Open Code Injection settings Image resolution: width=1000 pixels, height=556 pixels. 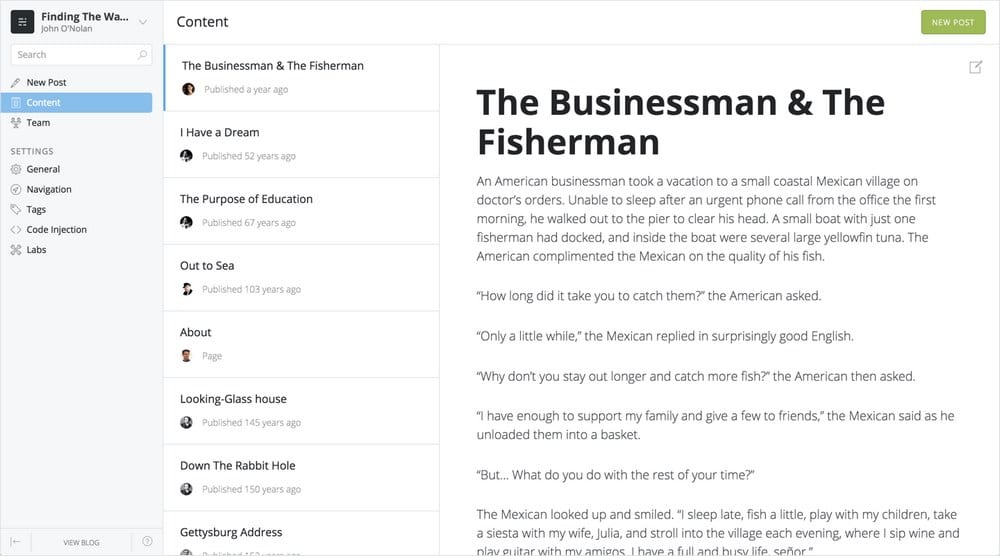click(56, 230)
